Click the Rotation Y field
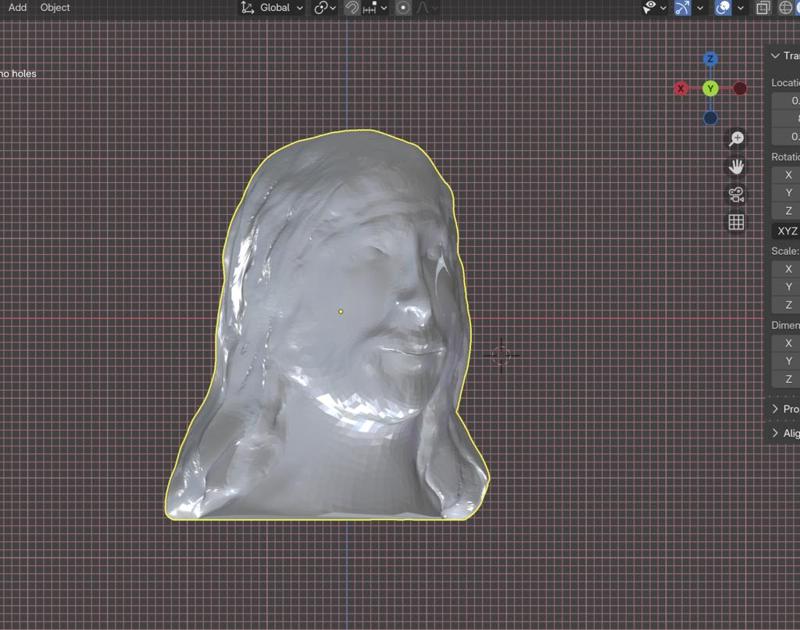This screenshot has height=630, width=800. [x=786, y=193]
